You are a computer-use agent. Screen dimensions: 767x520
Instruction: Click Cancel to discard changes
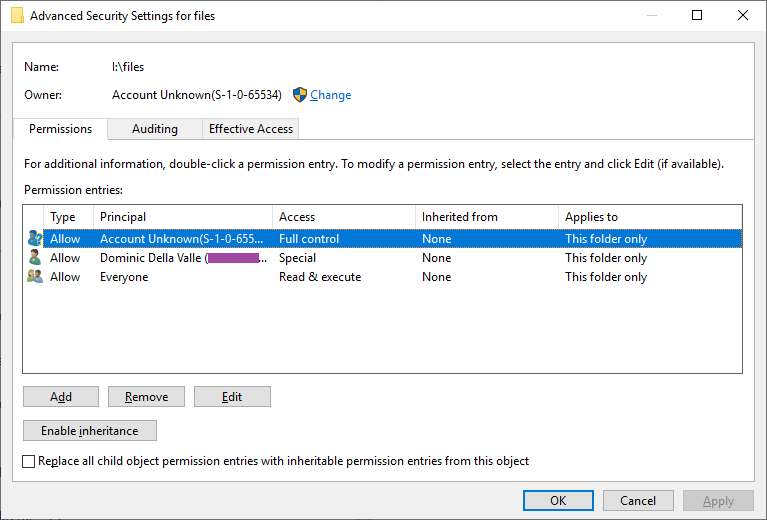(638, 500)
